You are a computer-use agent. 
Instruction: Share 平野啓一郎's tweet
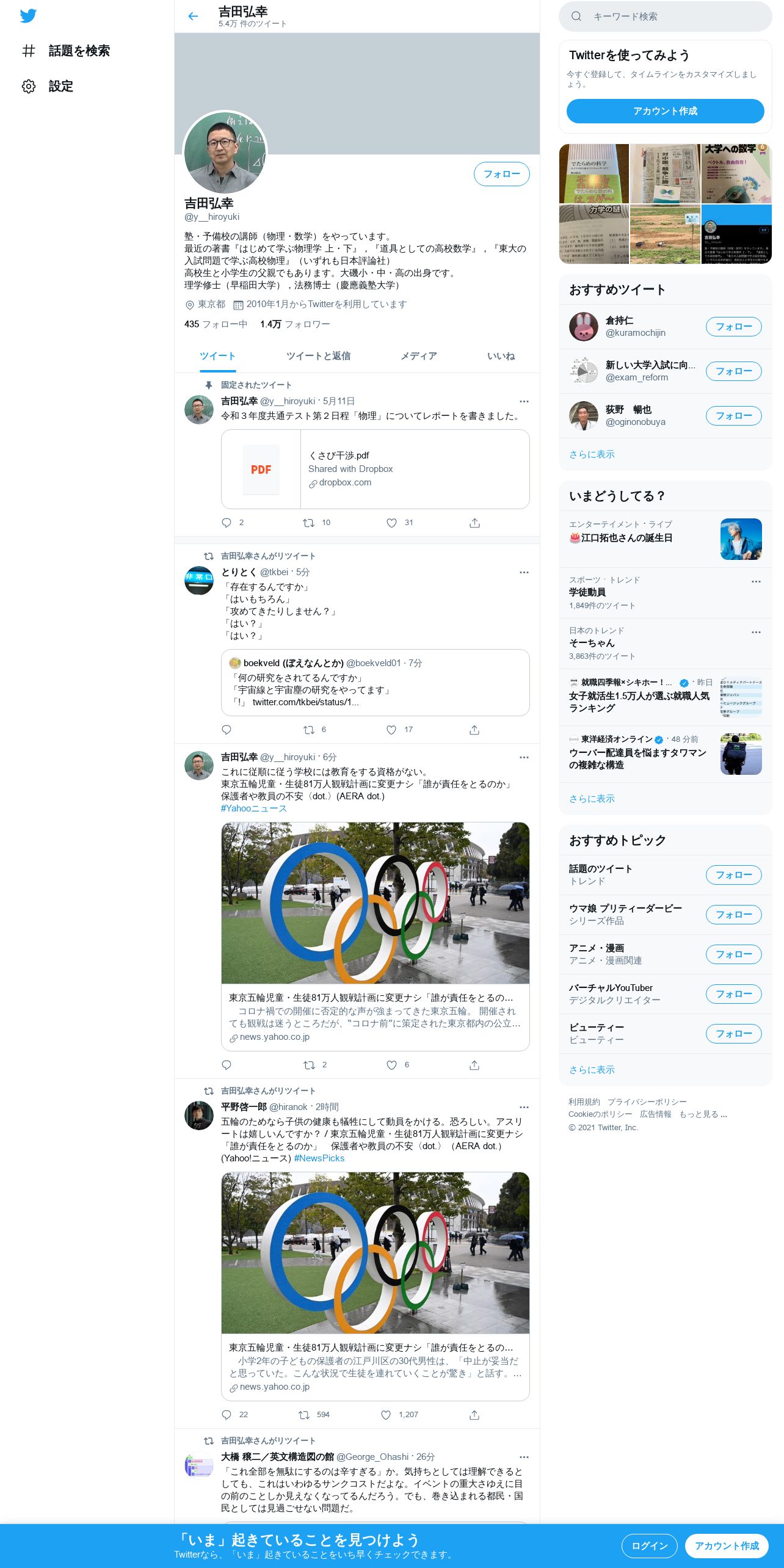474,1415
